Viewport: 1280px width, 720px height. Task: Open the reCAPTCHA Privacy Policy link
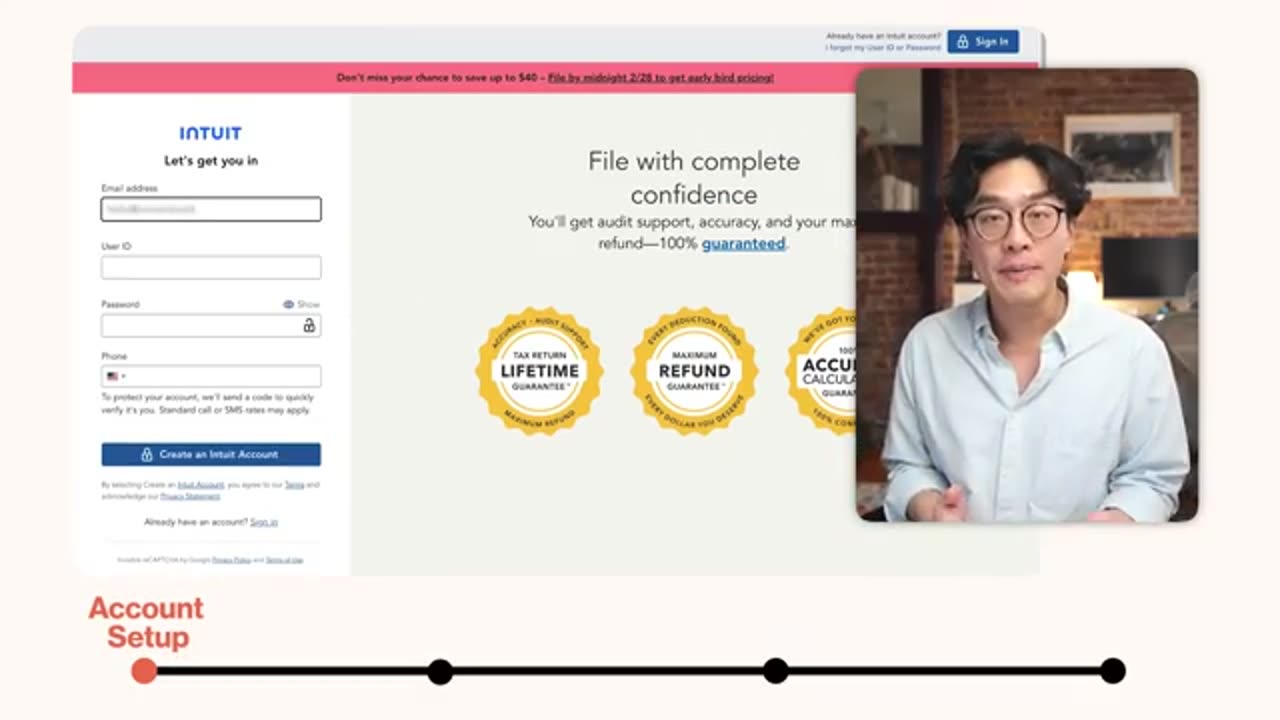point(231,560)
